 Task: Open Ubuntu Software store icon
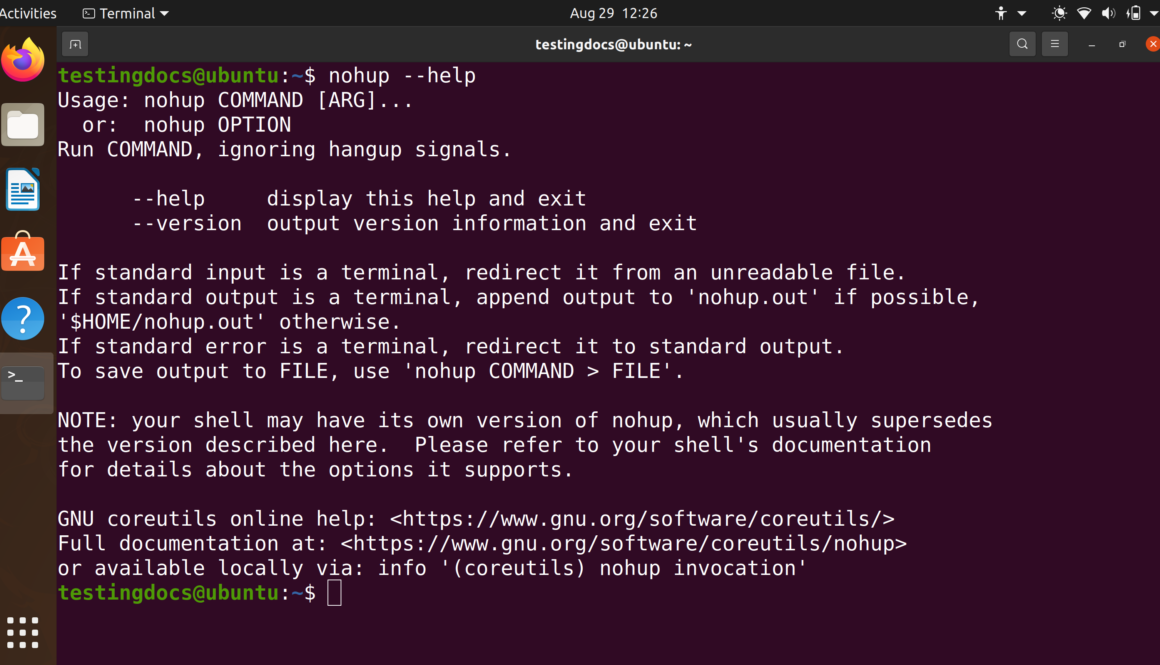(x=23, y=253)
